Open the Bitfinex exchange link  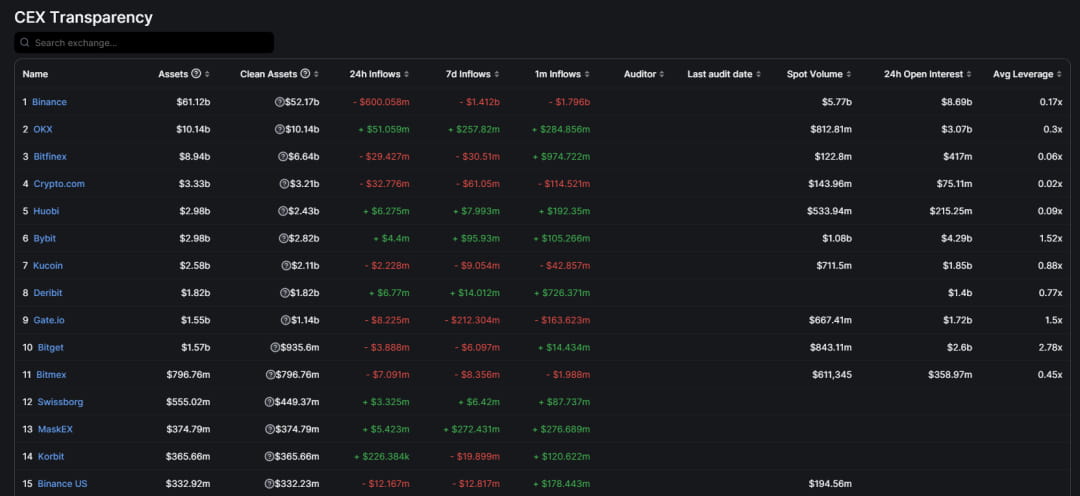click(50, 156)
